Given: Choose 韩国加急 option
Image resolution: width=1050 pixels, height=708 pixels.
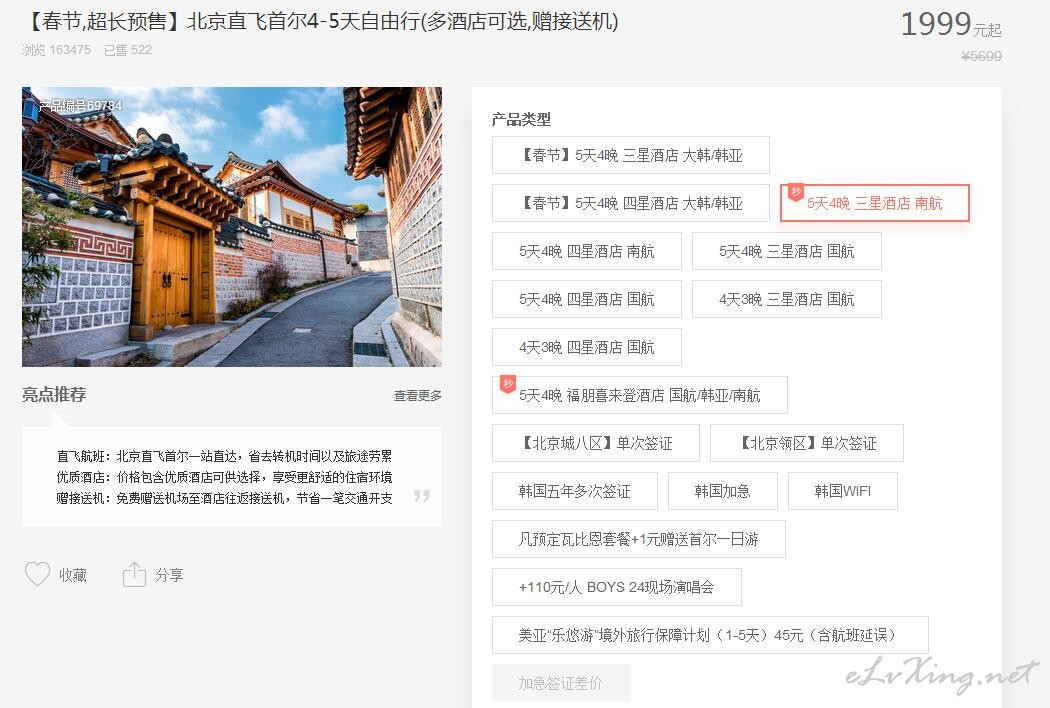Looking at the screenshot, I should pos(723,491).
